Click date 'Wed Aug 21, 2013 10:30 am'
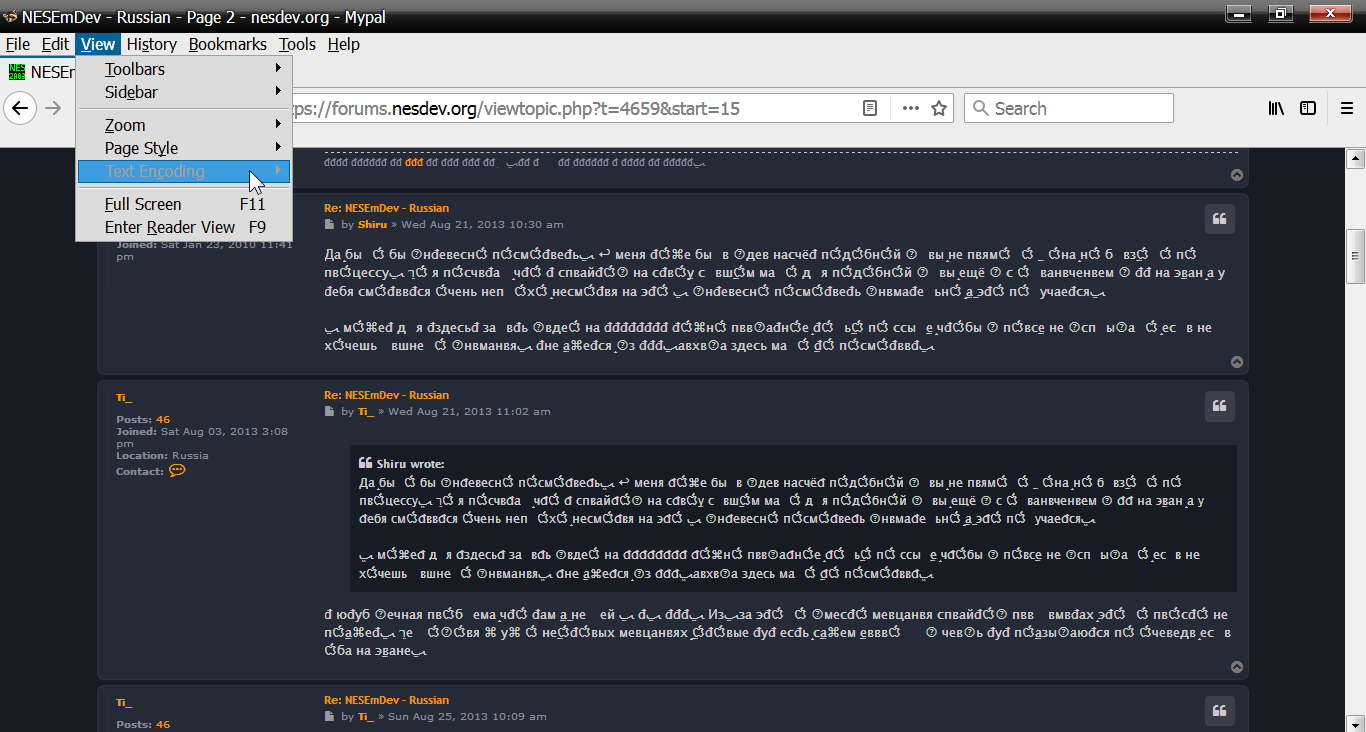 tap(482, 224)
